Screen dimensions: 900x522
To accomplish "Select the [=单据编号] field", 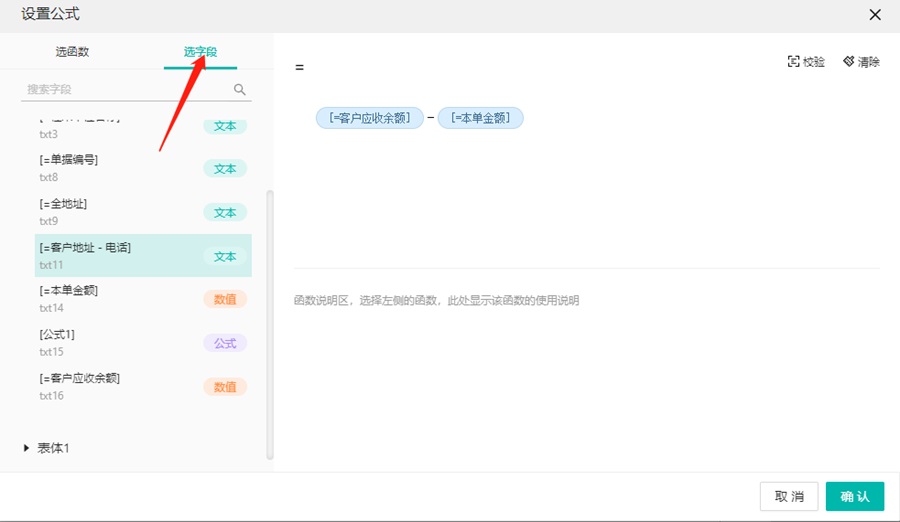I will click(143, 168).
